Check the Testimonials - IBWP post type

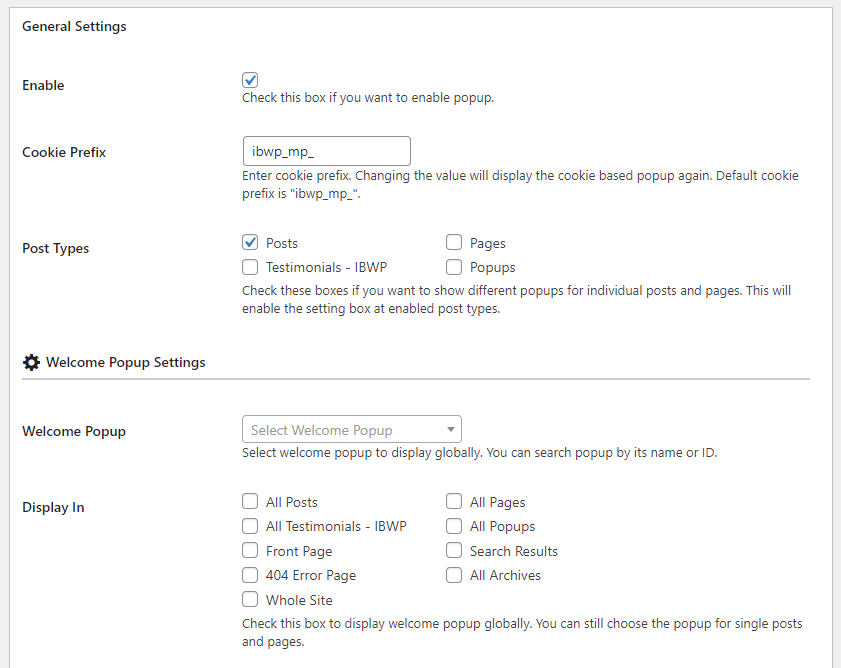(x=250, y=267)
